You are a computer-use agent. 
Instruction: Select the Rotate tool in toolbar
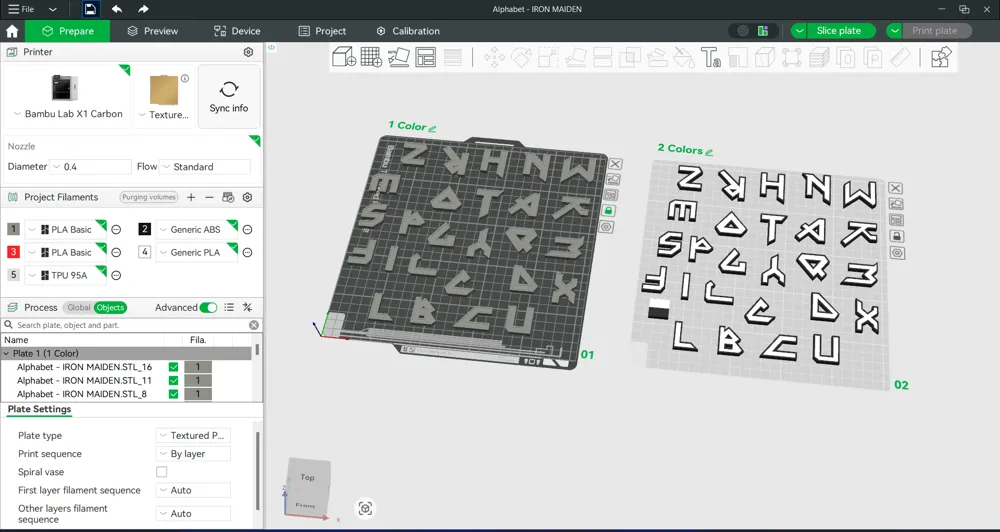522,57
